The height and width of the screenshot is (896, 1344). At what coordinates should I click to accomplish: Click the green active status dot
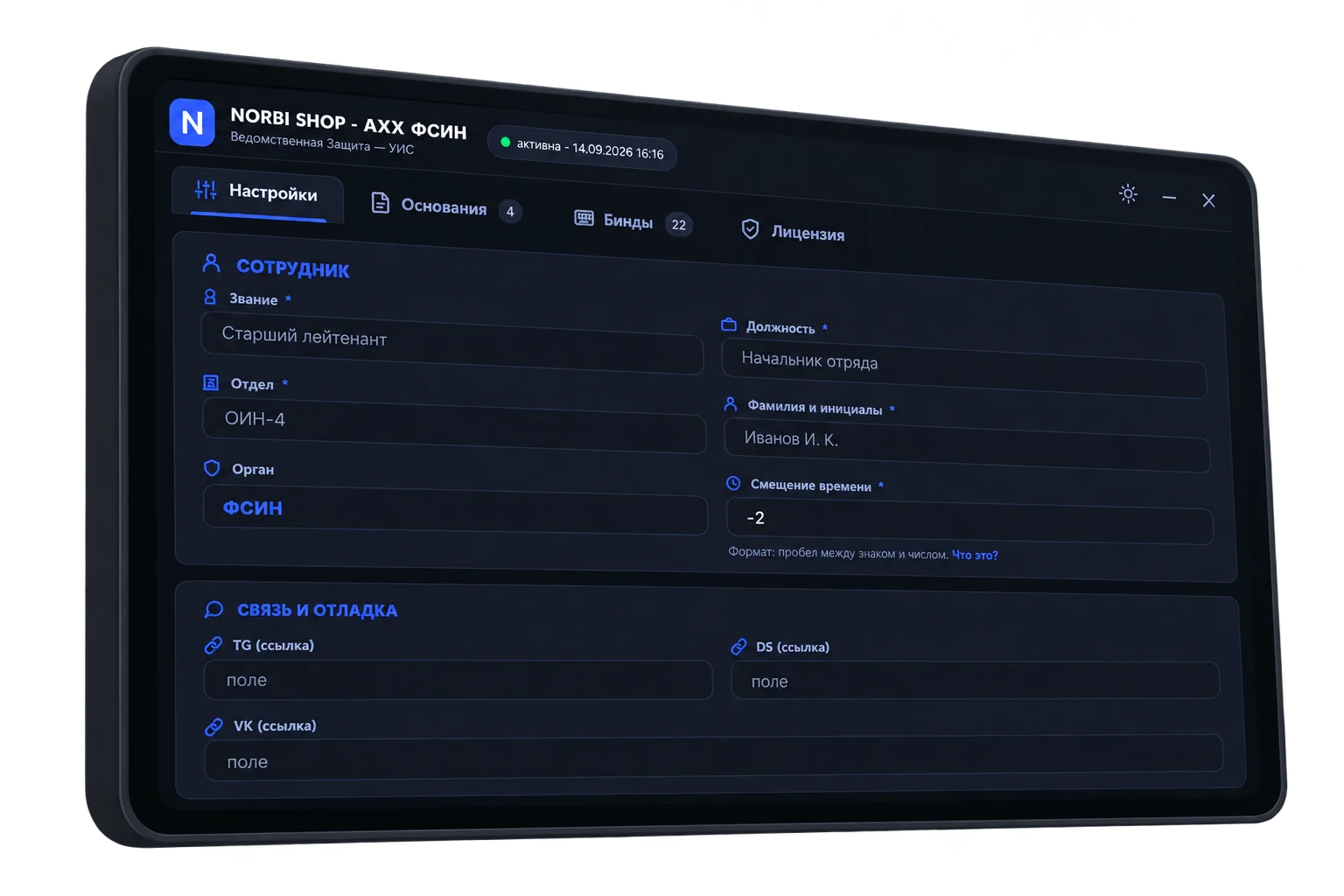coord(505,142)
